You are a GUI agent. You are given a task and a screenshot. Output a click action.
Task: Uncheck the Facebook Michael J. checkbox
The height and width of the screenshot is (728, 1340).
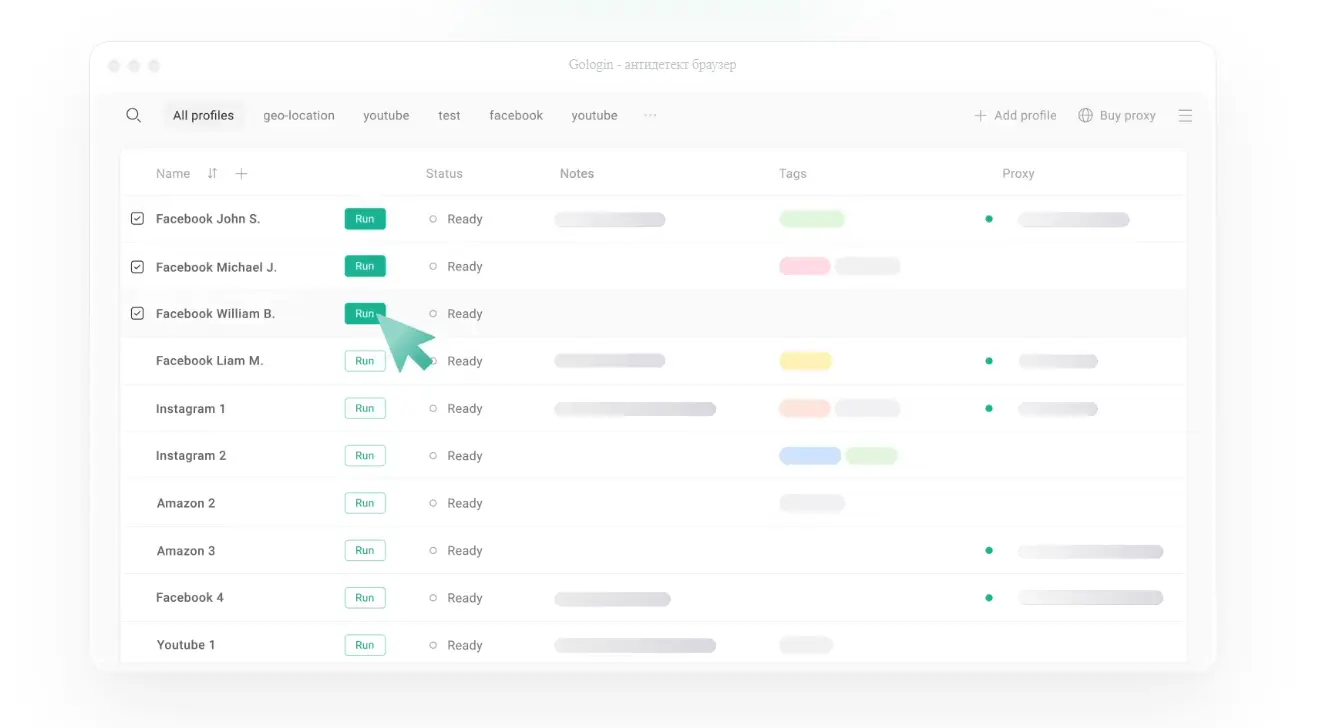point(138,267)
